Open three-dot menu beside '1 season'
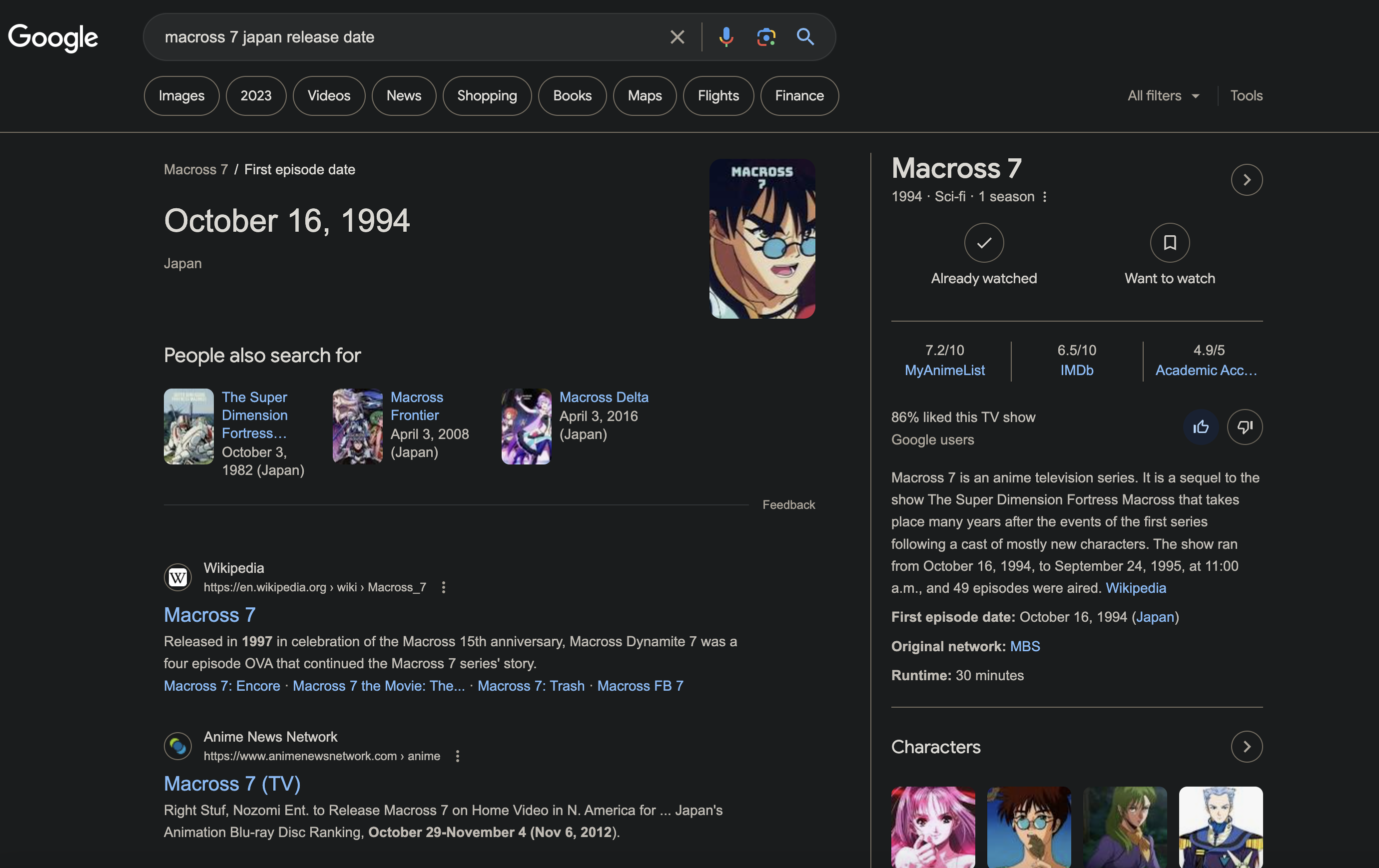The width and height of the screenshot is (1379, 868). pos(1045,196)
